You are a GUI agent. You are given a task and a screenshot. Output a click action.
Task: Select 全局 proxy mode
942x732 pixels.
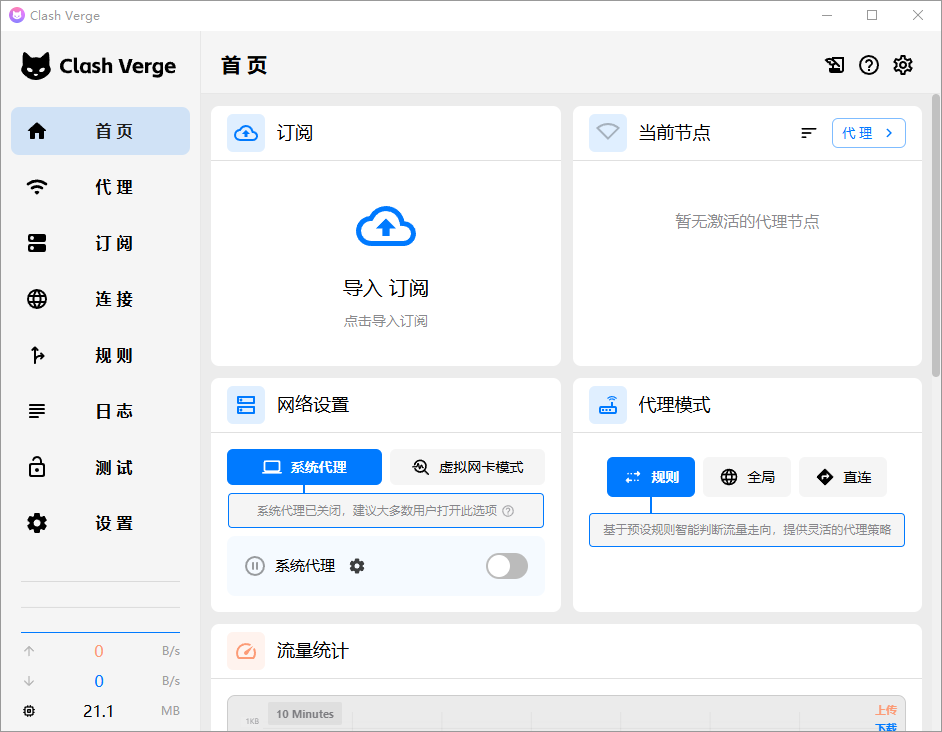click(747, 477)
